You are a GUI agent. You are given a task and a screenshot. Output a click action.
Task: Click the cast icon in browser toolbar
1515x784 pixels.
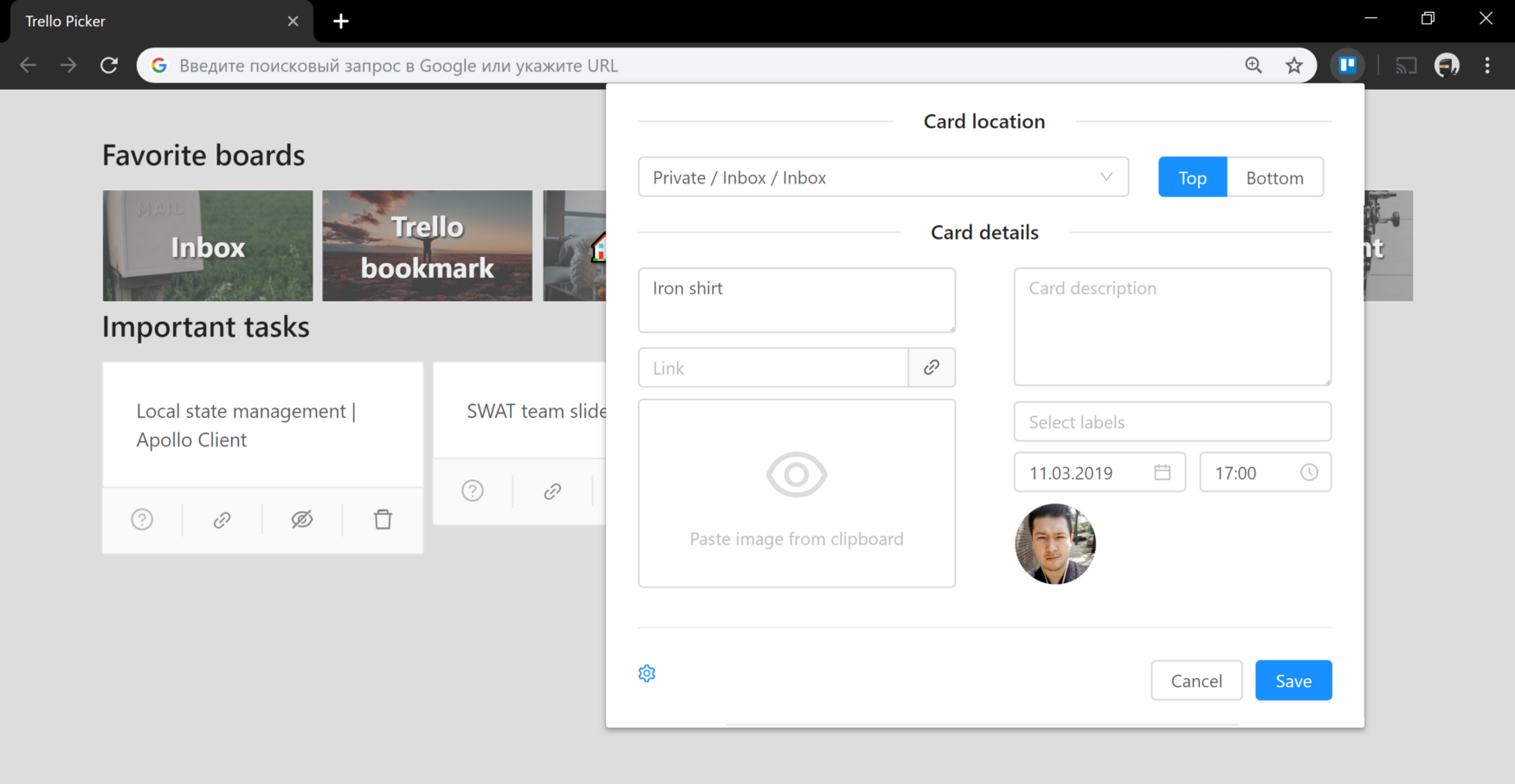tap(1405, 65)
